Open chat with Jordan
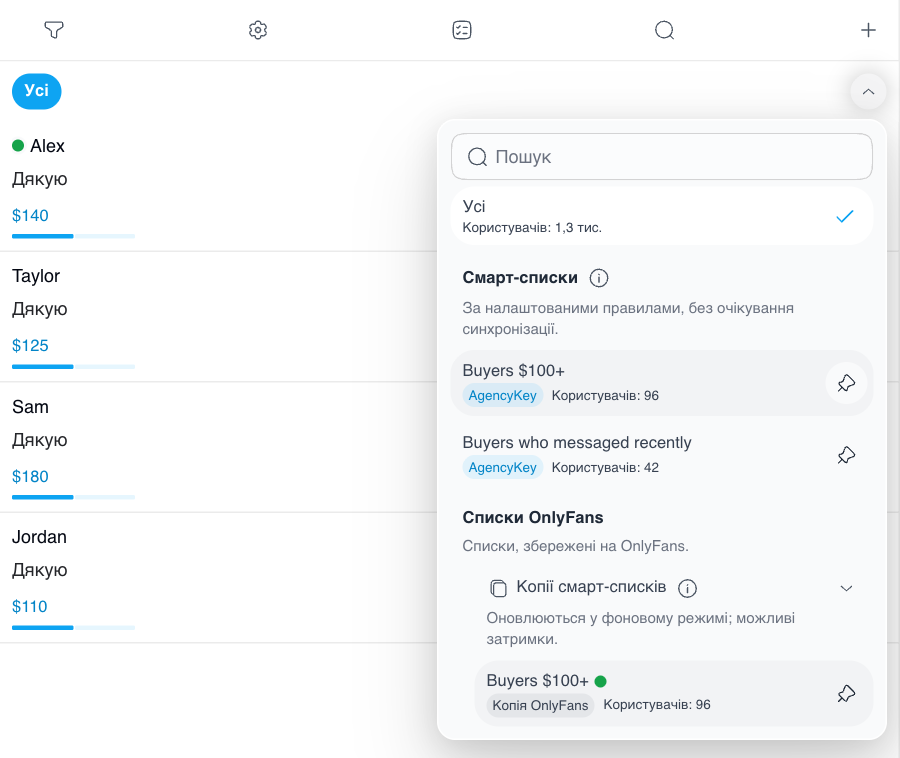The height and width of the screenshot is (758, 900). (x=218, y=577)
